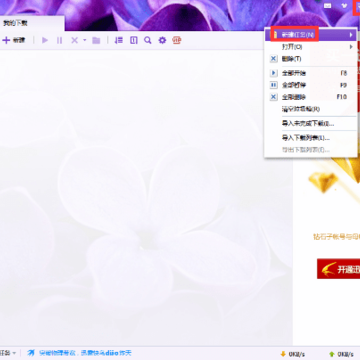Click the X icon beside 全部删除

click(x=273, y=97)
